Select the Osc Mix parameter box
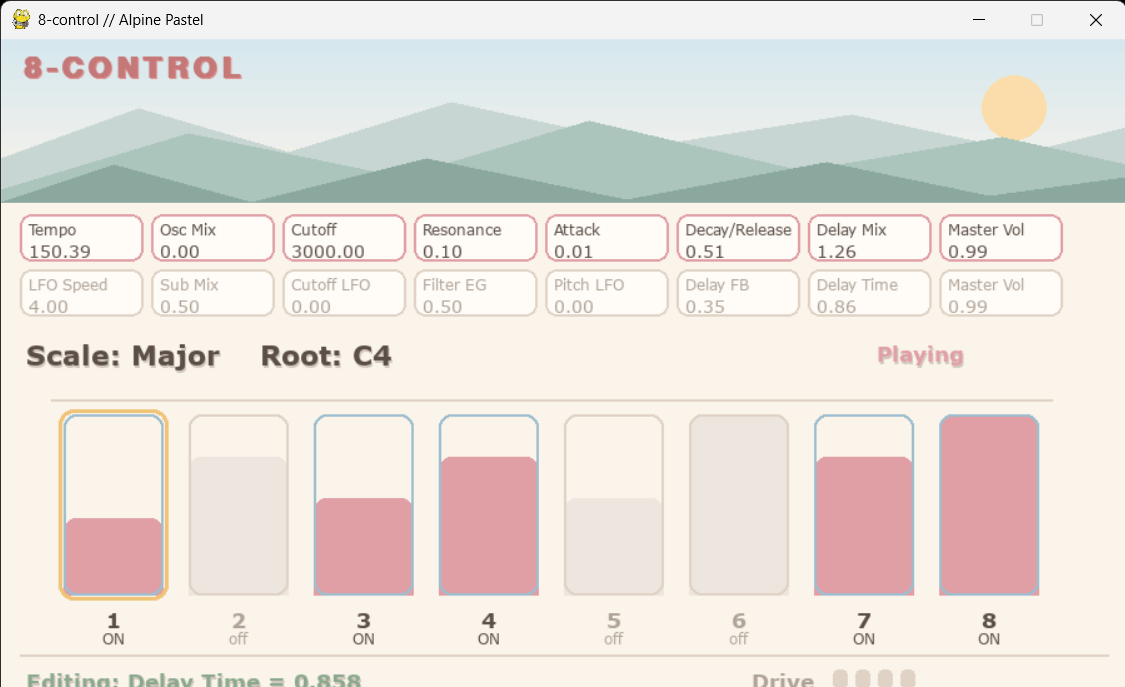The image size is (1125, 687). coord(212,238)
